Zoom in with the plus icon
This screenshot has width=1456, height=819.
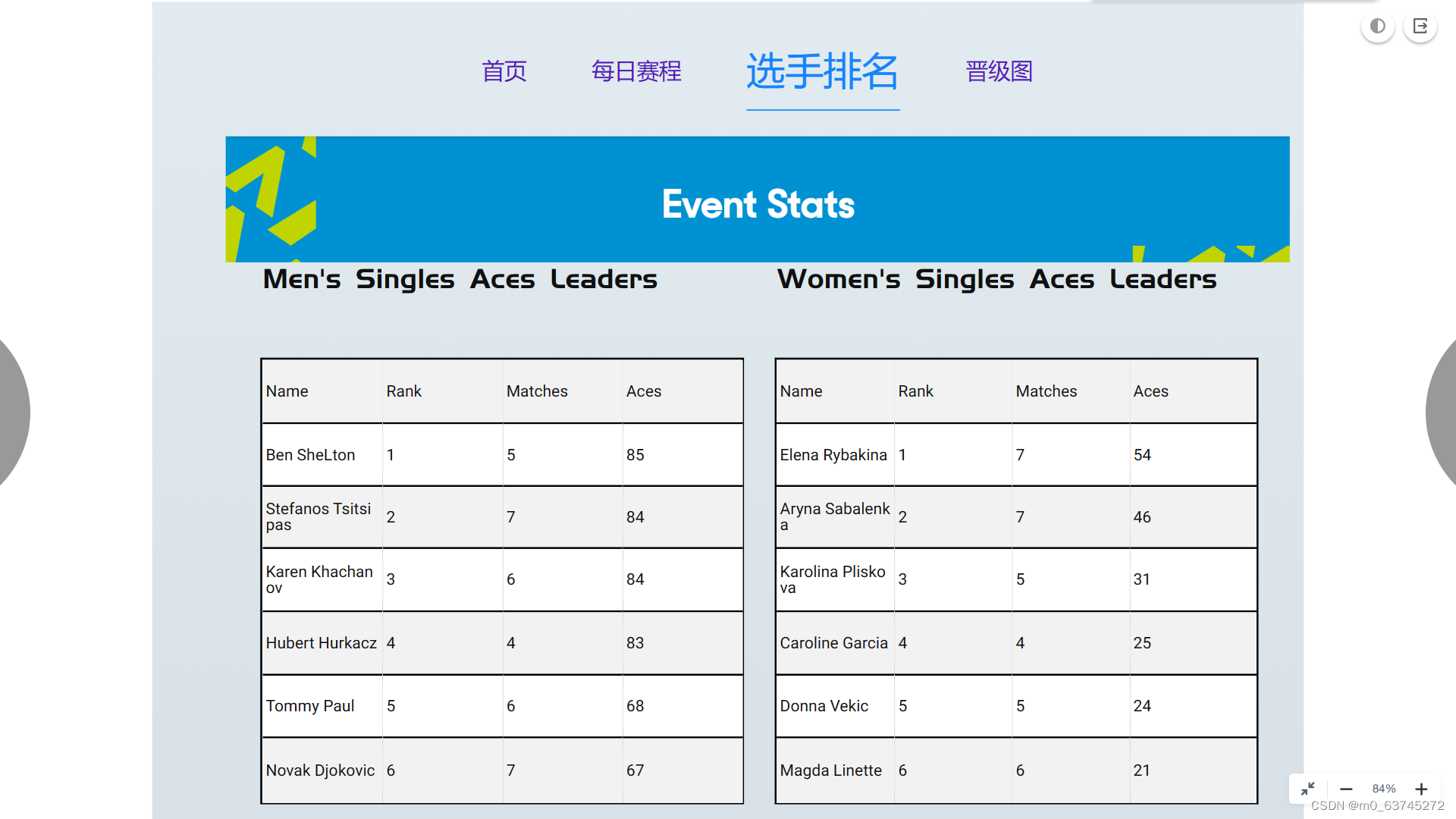tap(1422, 789)
